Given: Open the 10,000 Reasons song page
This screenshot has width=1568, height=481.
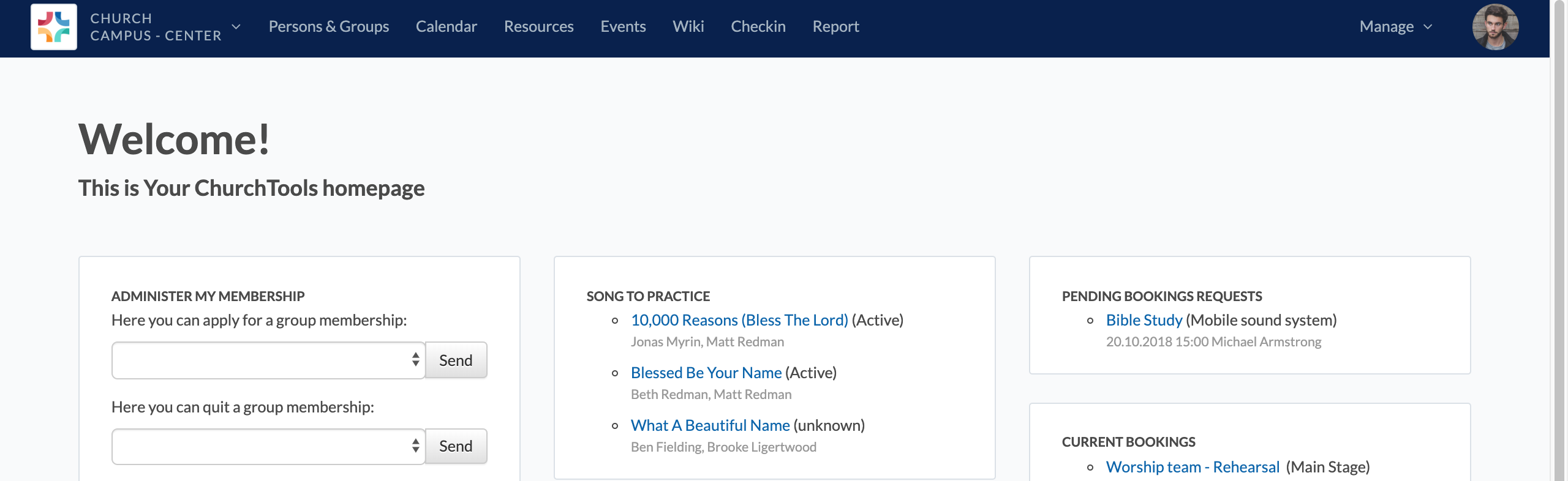Looking at the screenshot, I should [738, 319].
